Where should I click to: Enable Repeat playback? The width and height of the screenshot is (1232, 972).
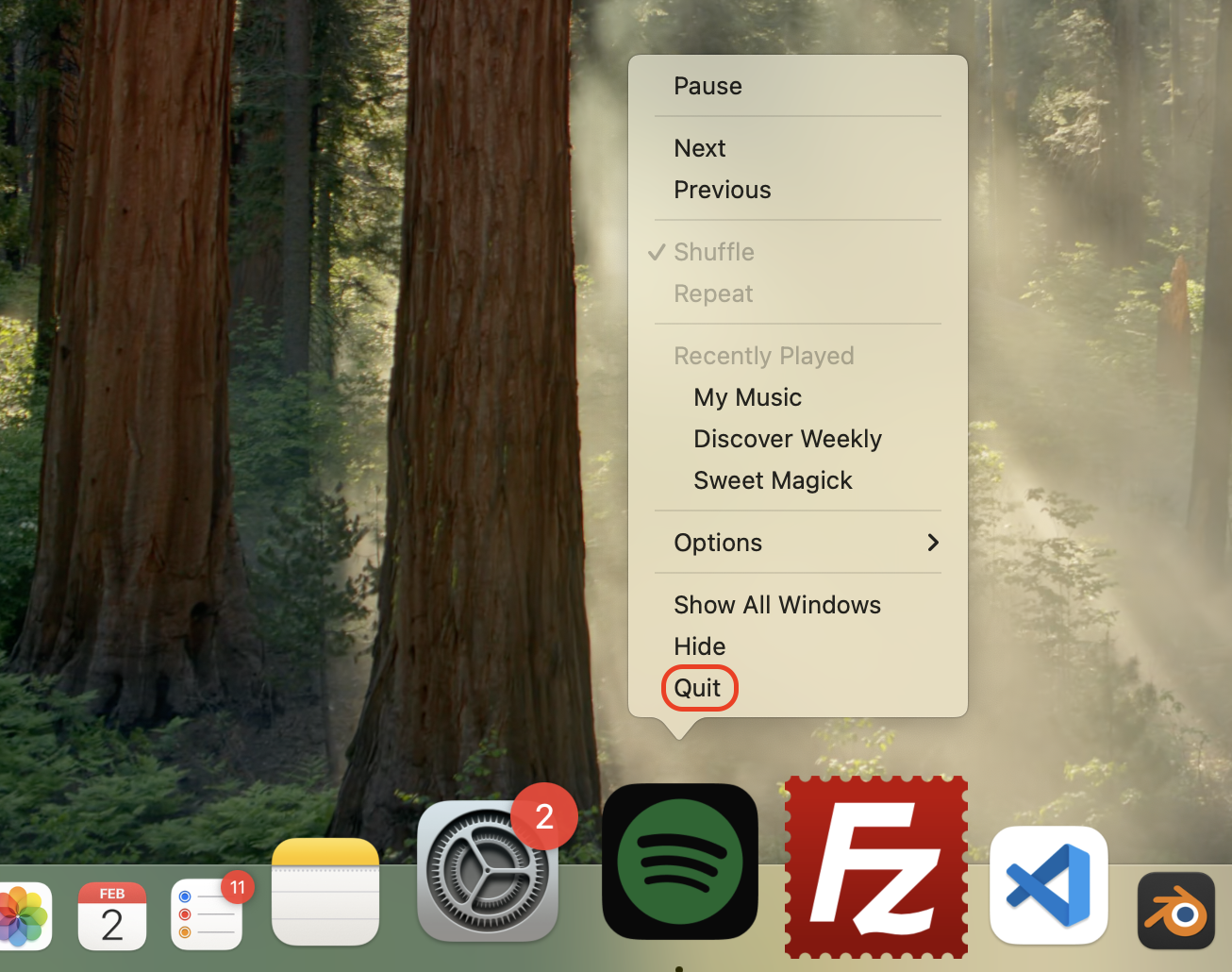(712, 293)
